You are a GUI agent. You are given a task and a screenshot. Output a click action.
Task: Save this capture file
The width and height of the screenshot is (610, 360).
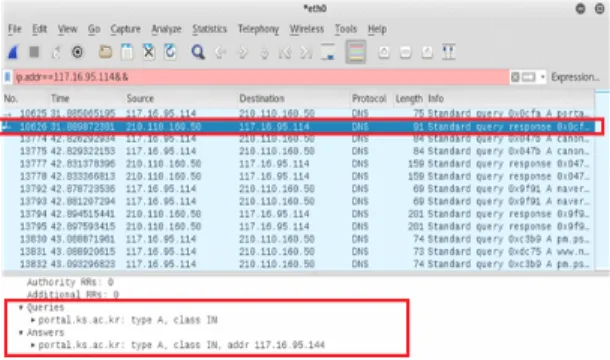(126, 52)
